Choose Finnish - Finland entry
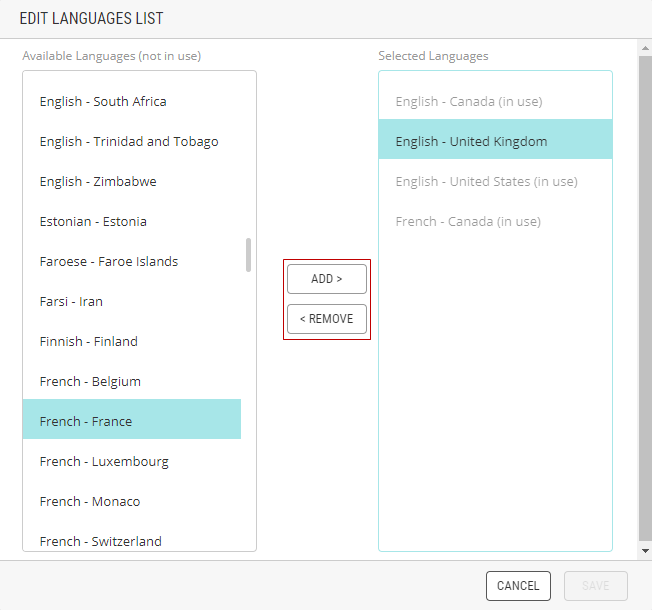The width and height of the screenshot is (652, 610). [x=132, y=341]
